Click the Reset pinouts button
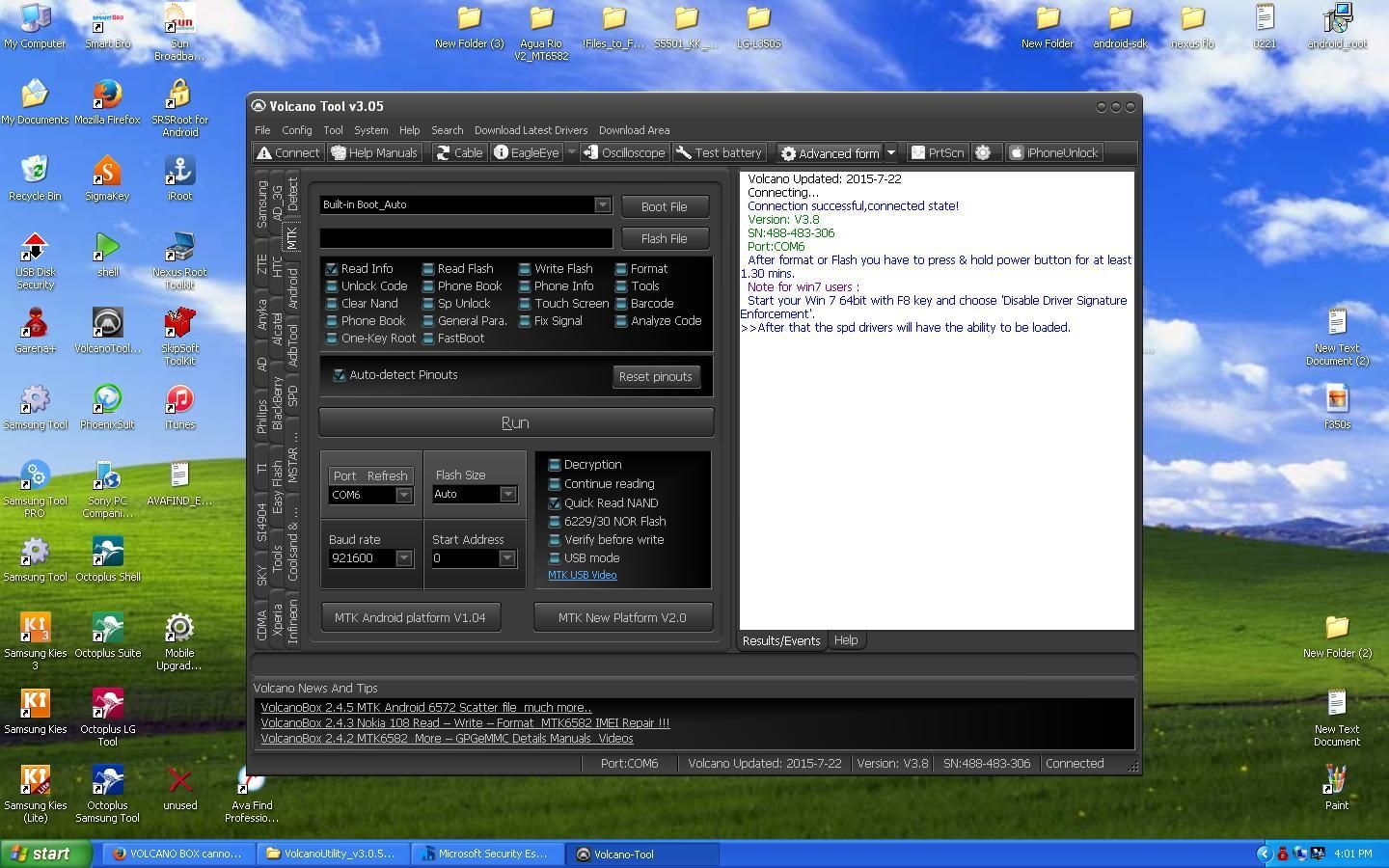Screen dimensions: 1389x868 click(656, 376)
